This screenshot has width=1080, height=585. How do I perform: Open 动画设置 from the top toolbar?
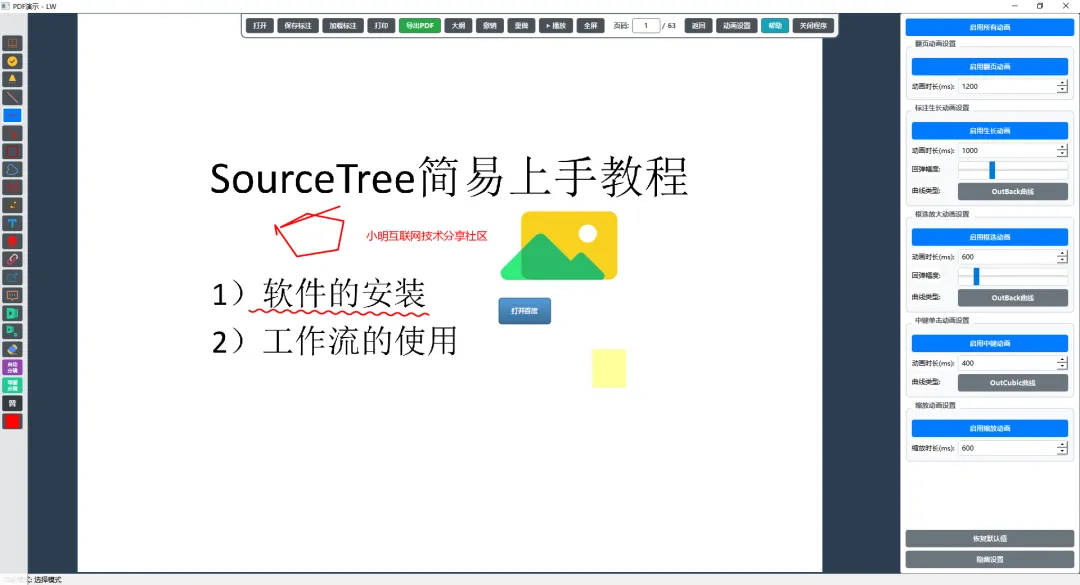coord(736,25)
